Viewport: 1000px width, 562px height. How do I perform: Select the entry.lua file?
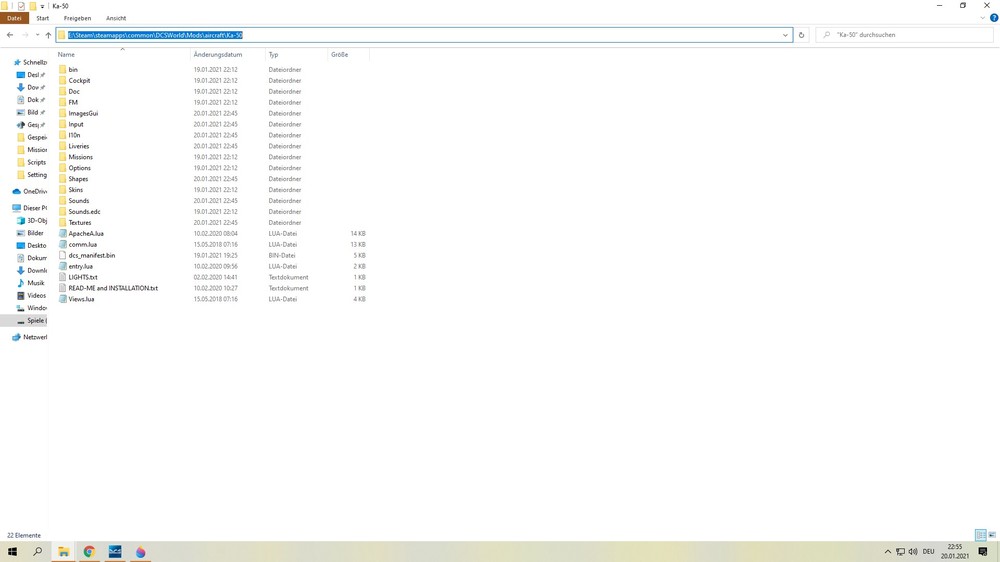81,266
